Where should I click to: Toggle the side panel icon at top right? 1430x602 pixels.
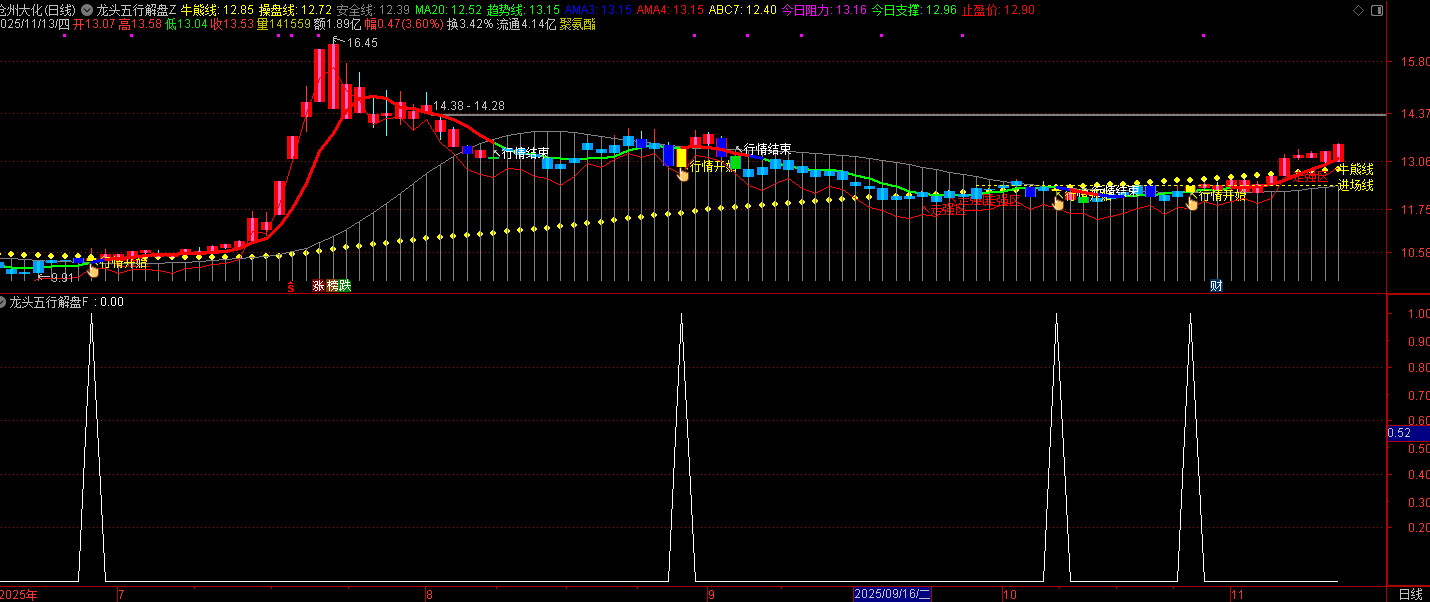[1377, 9]
